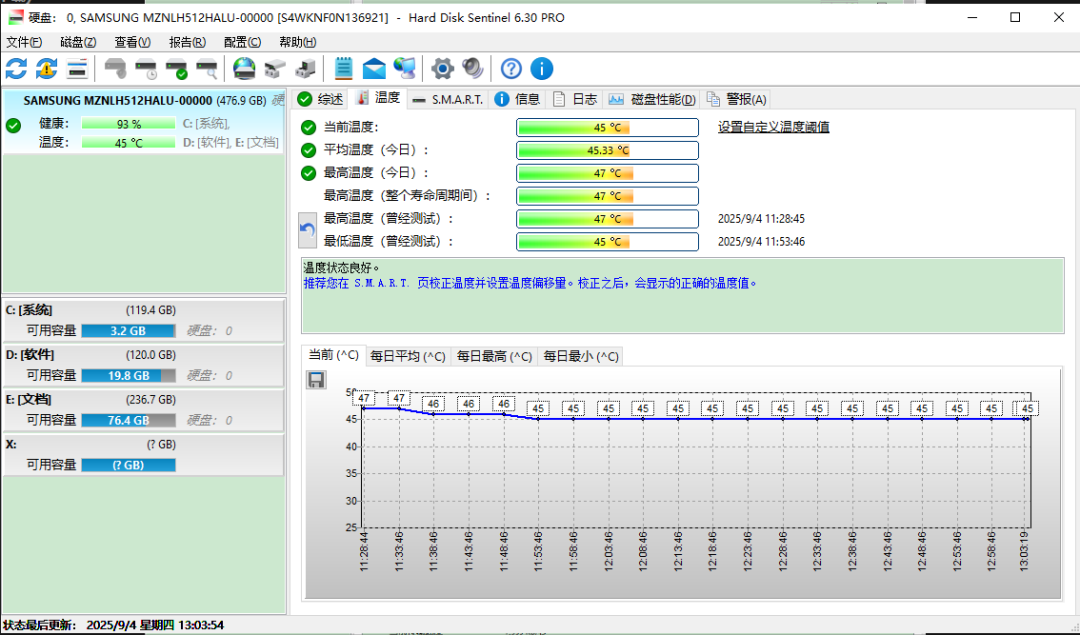Click the last 45 label at 13:03:19
The width and height of the screenshot is (1080, 635).
(x=1027, y=408)
